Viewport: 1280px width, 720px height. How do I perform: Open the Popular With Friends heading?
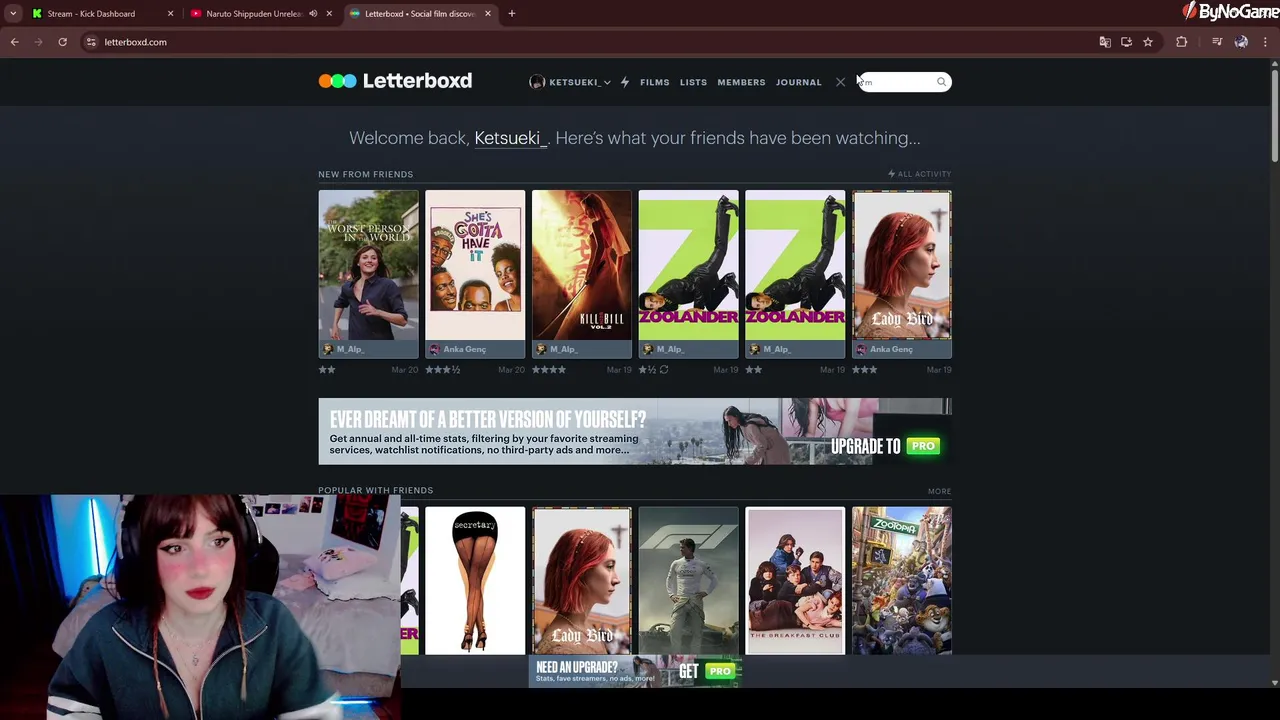point(375,490)
